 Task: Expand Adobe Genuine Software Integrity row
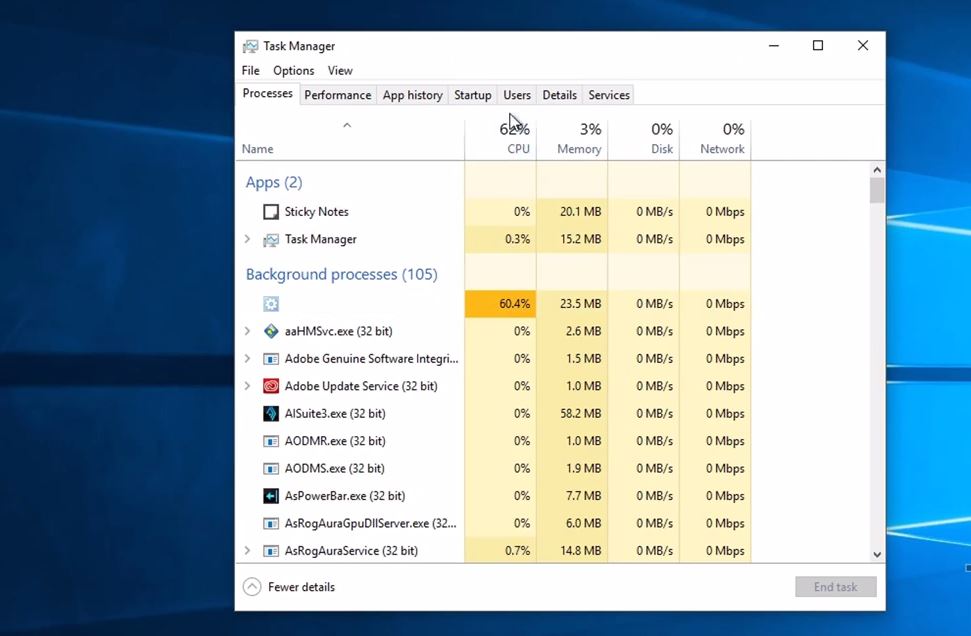pyautogui.click(x=247, y=359)
